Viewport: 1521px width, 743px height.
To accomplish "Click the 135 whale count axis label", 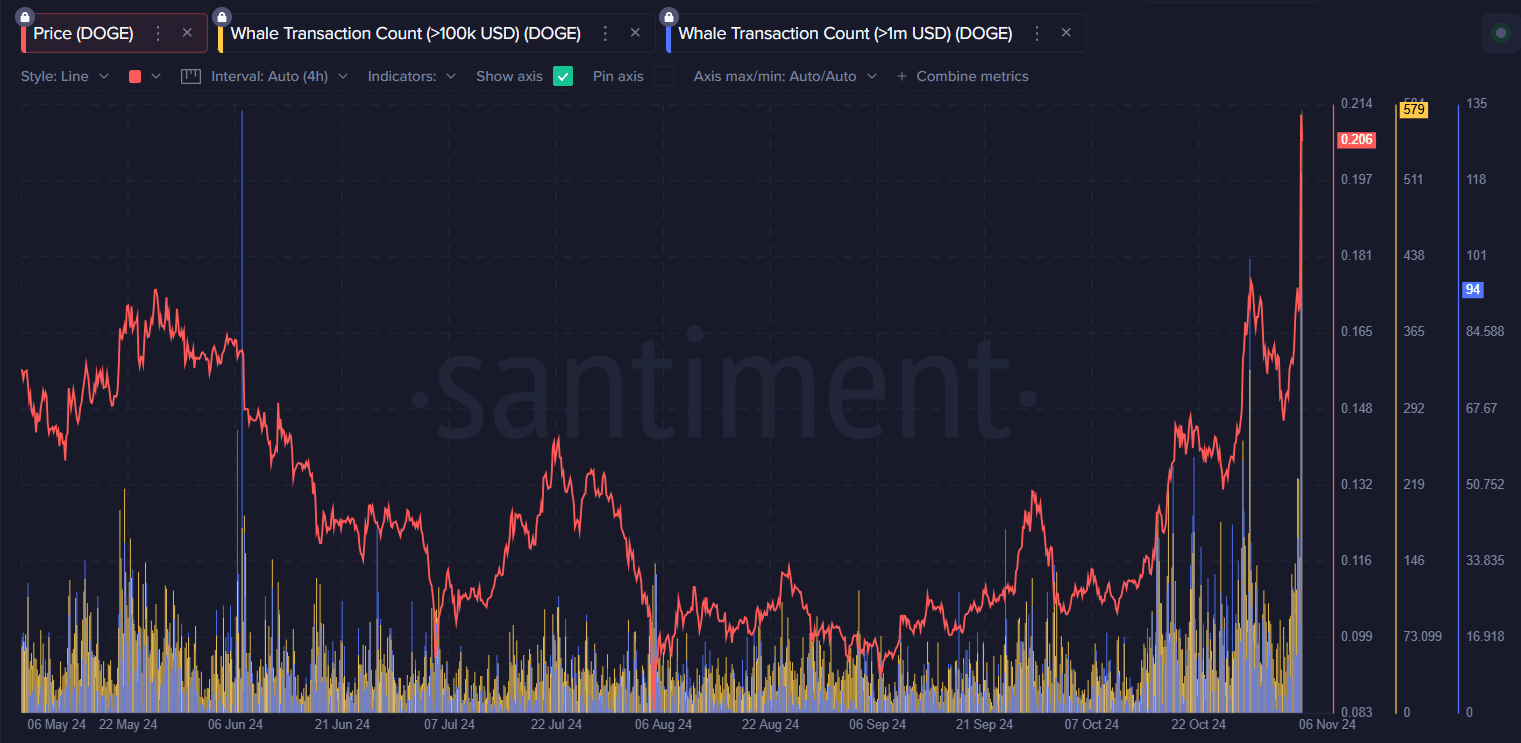I will (x=1476, y=104).
